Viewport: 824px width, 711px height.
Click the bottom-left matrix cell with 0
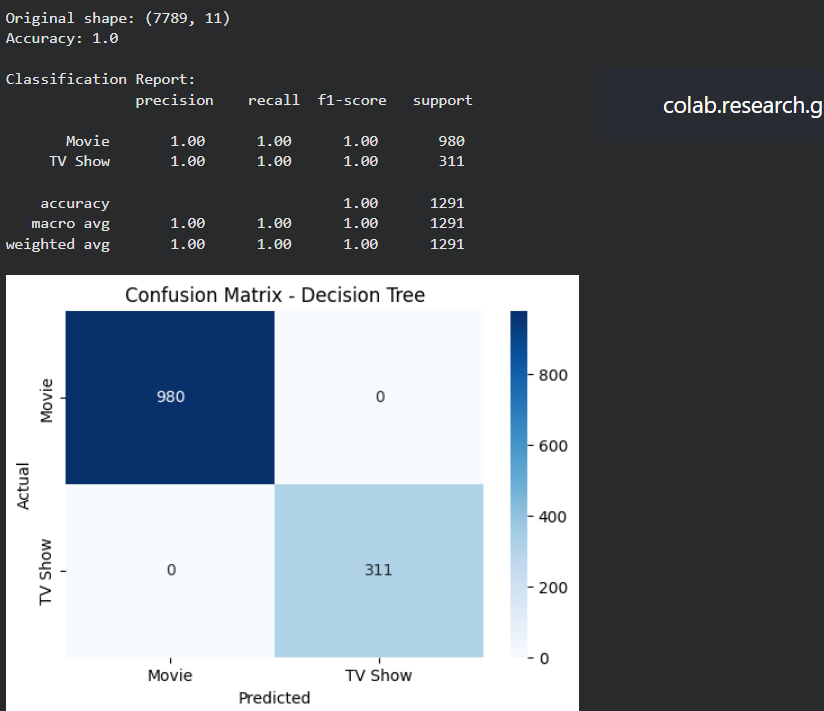(170, 570)
